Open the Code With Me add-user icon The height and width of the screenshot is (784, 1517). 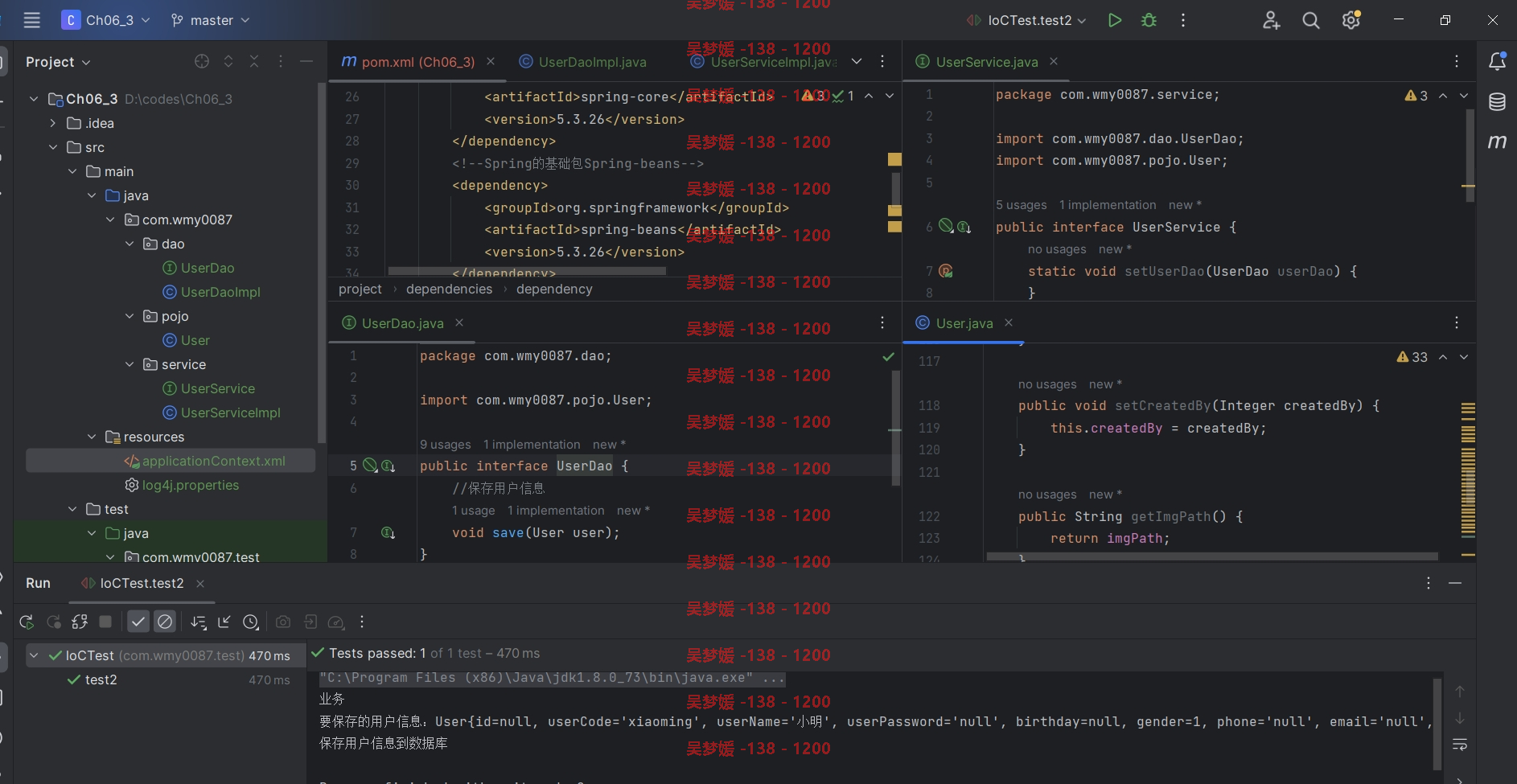point(1271,20)
